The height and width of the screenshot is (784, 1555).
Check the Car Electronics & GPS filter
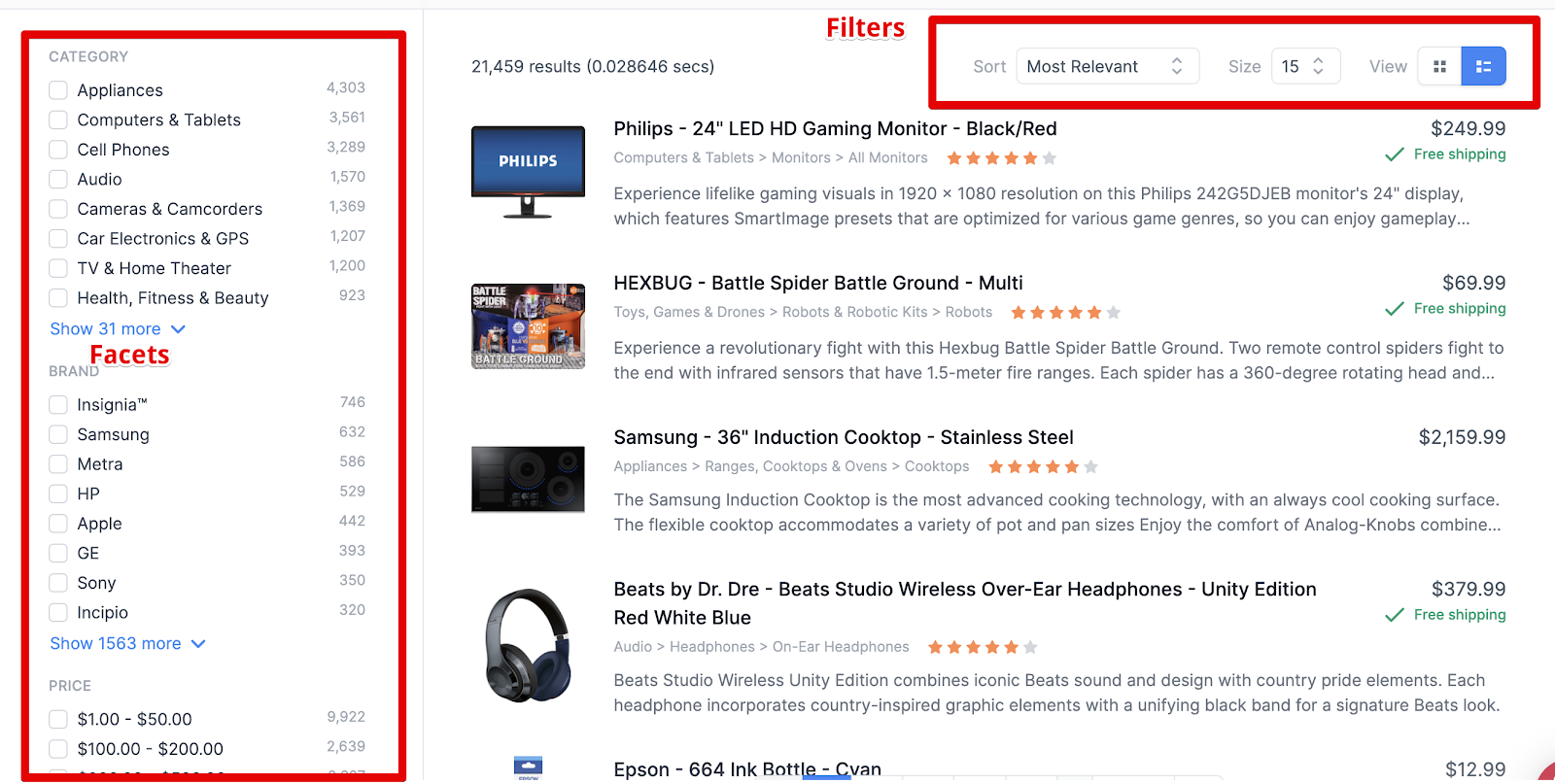tap(58, 239)
